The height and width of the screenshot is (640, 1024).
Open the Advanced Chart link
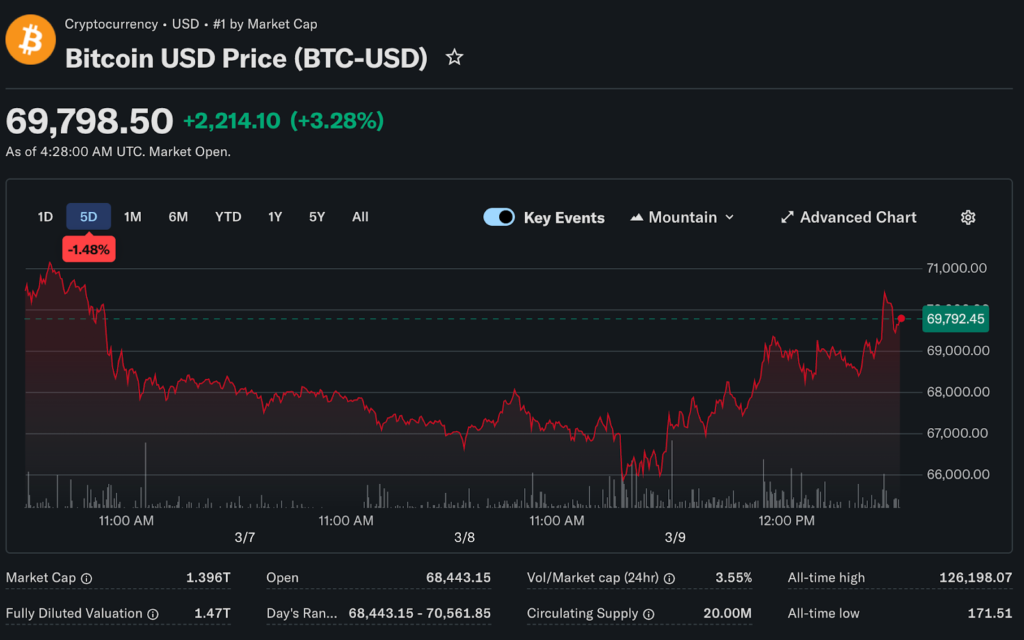point(858,217)
